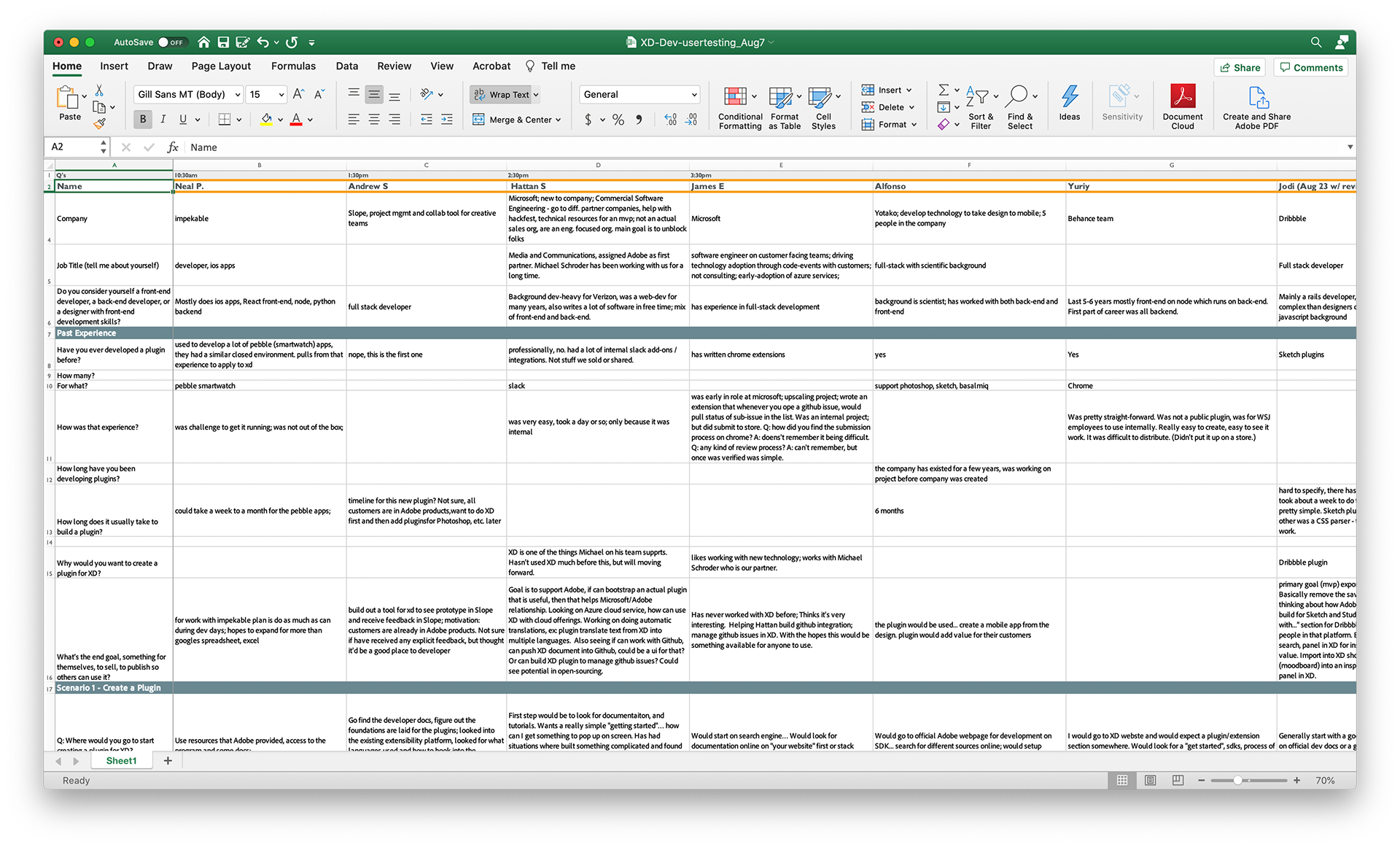Select the Format Painter brush

[100, 123]
